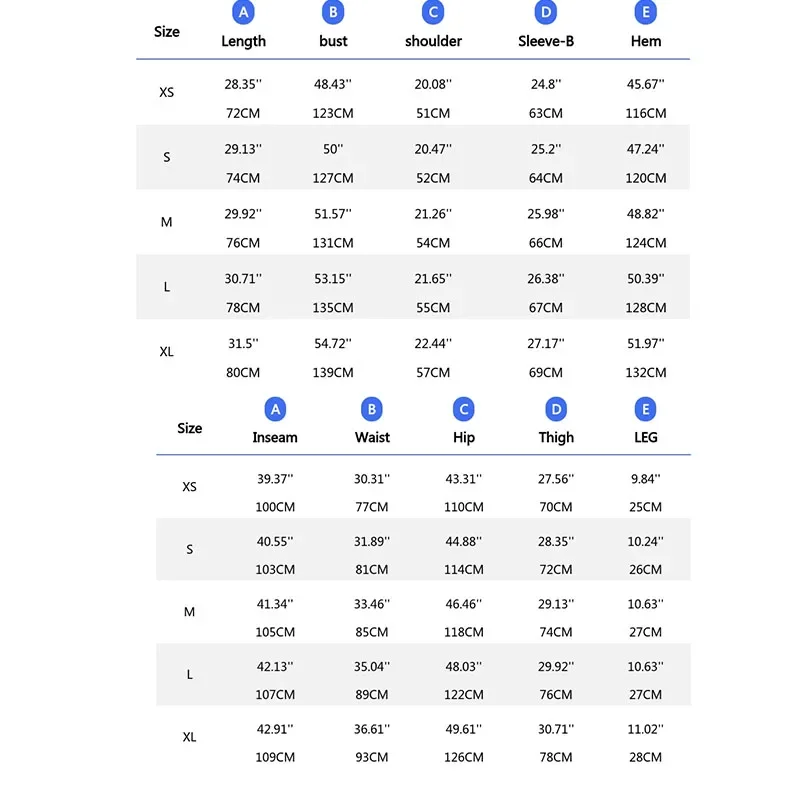The width and height of the screenshot is (800, 800).
Task: Click the 118CM hip value for M
Action: [463, 632]
